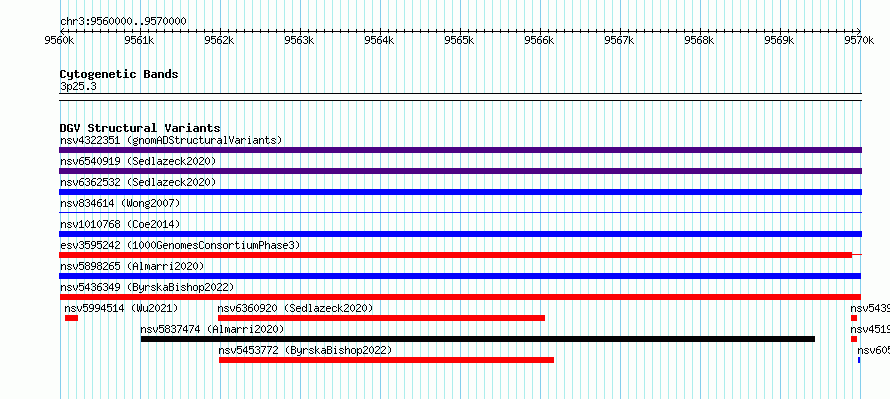
Task: Click the 9563k ruler position
Action: [x=300, y=40]
